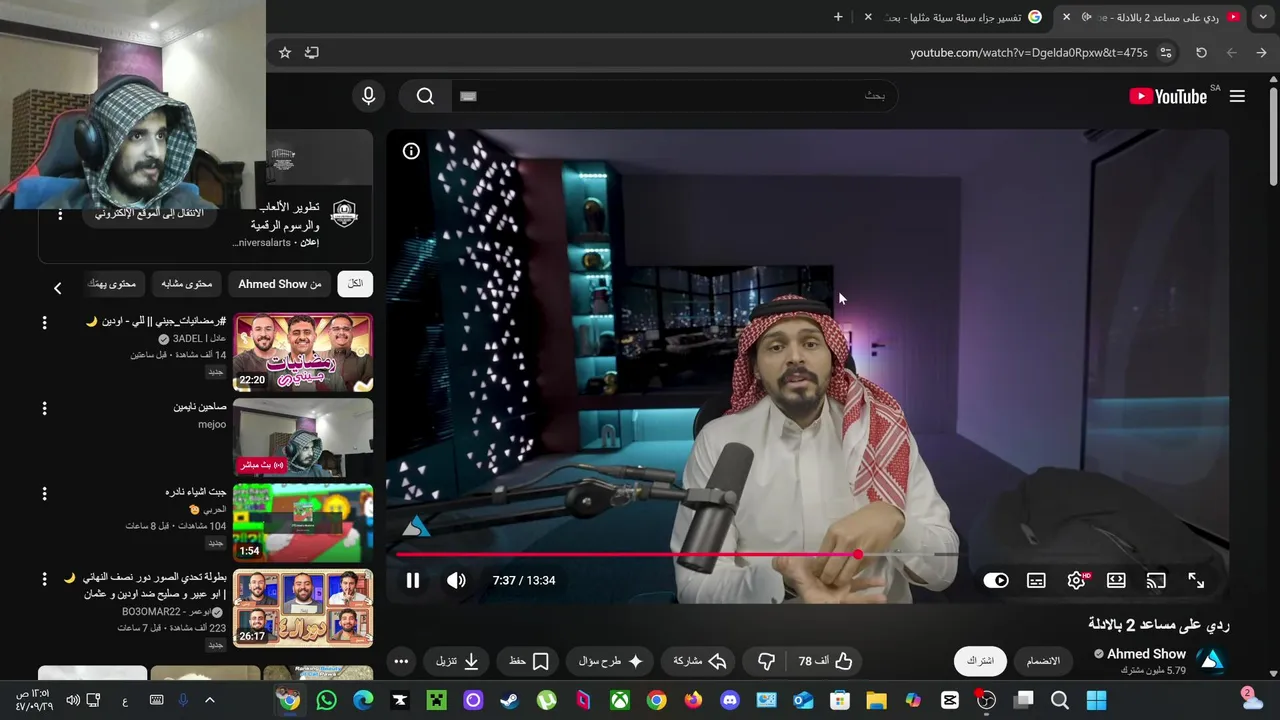The width and height of the screenshot is (1280, 720).
Task: Download the video via تنزيل
Action: click(x=458, y=661)
